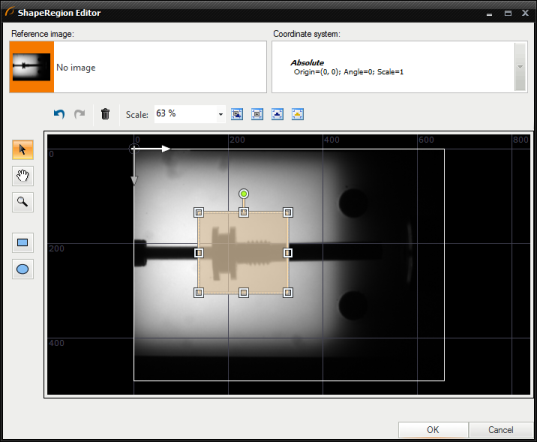Delete selected shape with trash icon
This screenshot has height=442, width=537.
[x=105, y=114]
